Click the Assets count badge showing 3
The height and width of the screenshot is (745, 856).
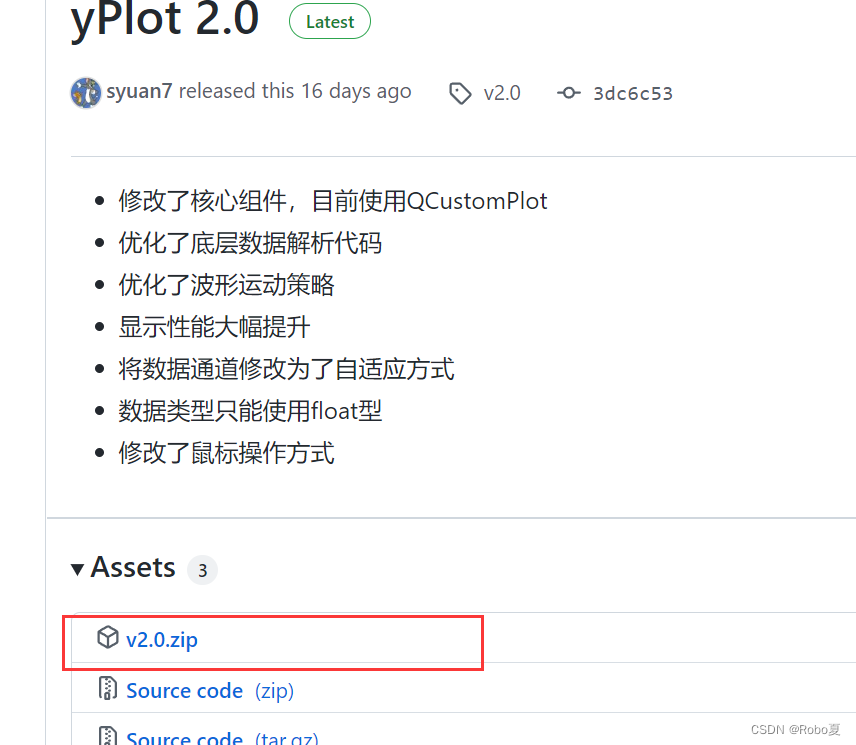click(202, 570)
